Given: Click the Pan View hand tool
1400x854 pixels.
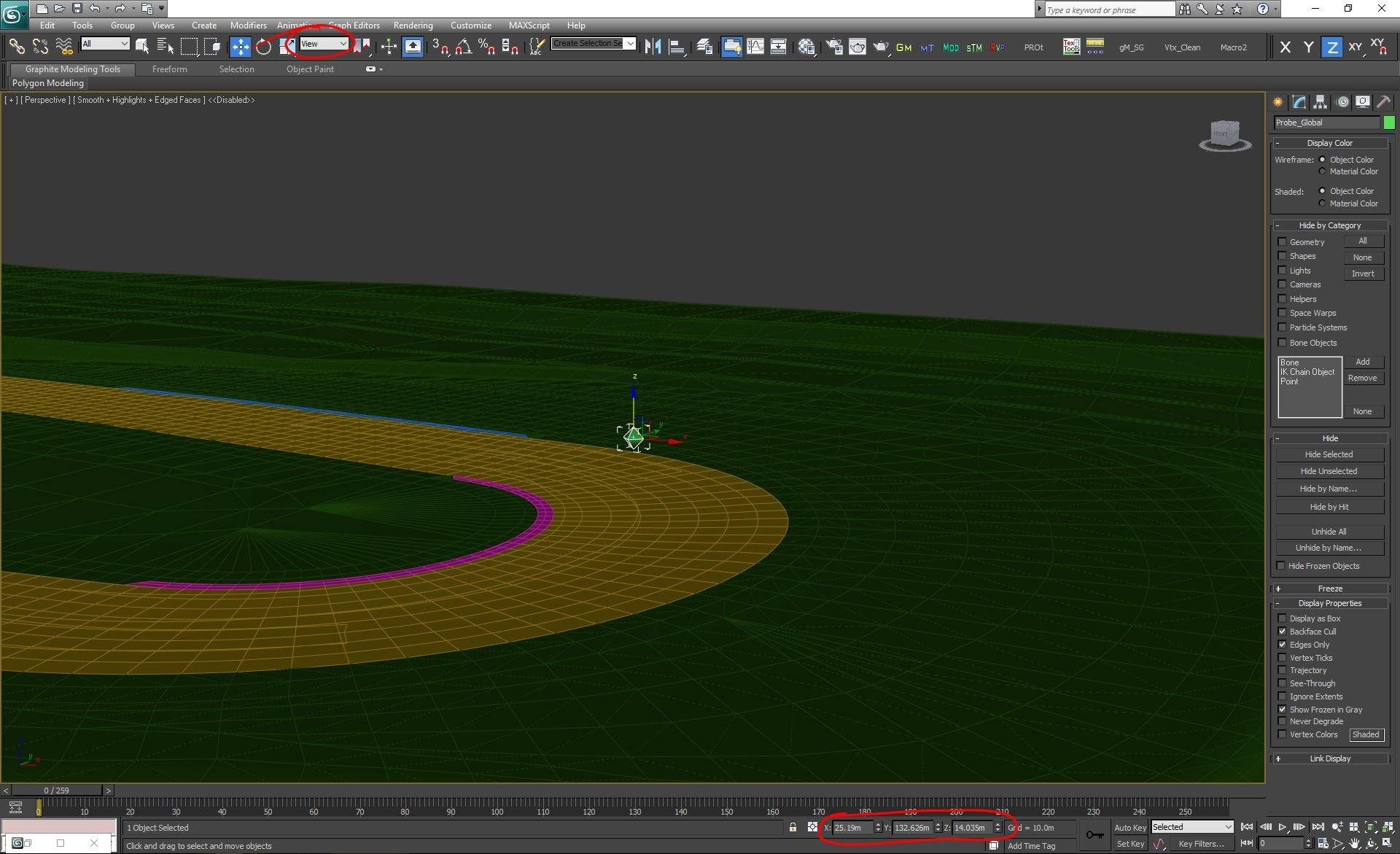Looking at the screenshot, I should coord(1355,843).
